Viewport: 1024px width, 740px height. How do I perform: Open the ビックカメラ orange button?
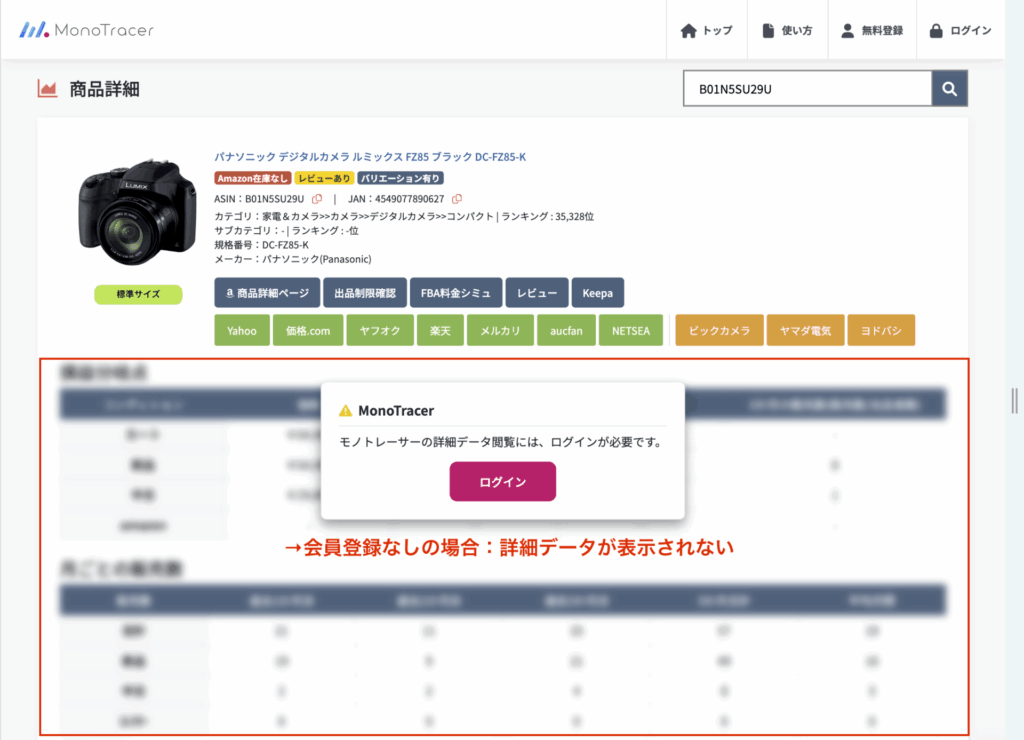click(720, 330)
